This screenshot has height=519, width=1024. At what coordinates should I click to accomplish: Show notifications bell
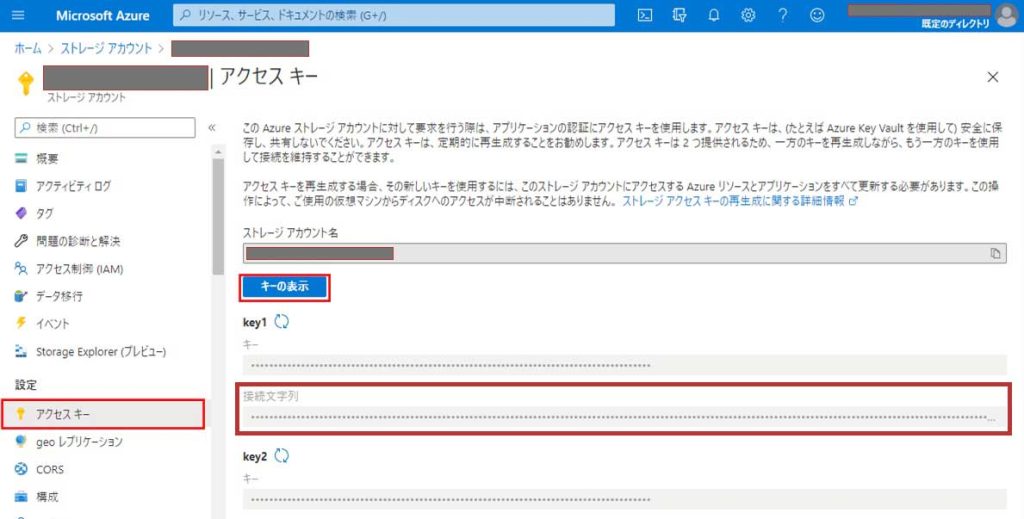pos(714,15)
